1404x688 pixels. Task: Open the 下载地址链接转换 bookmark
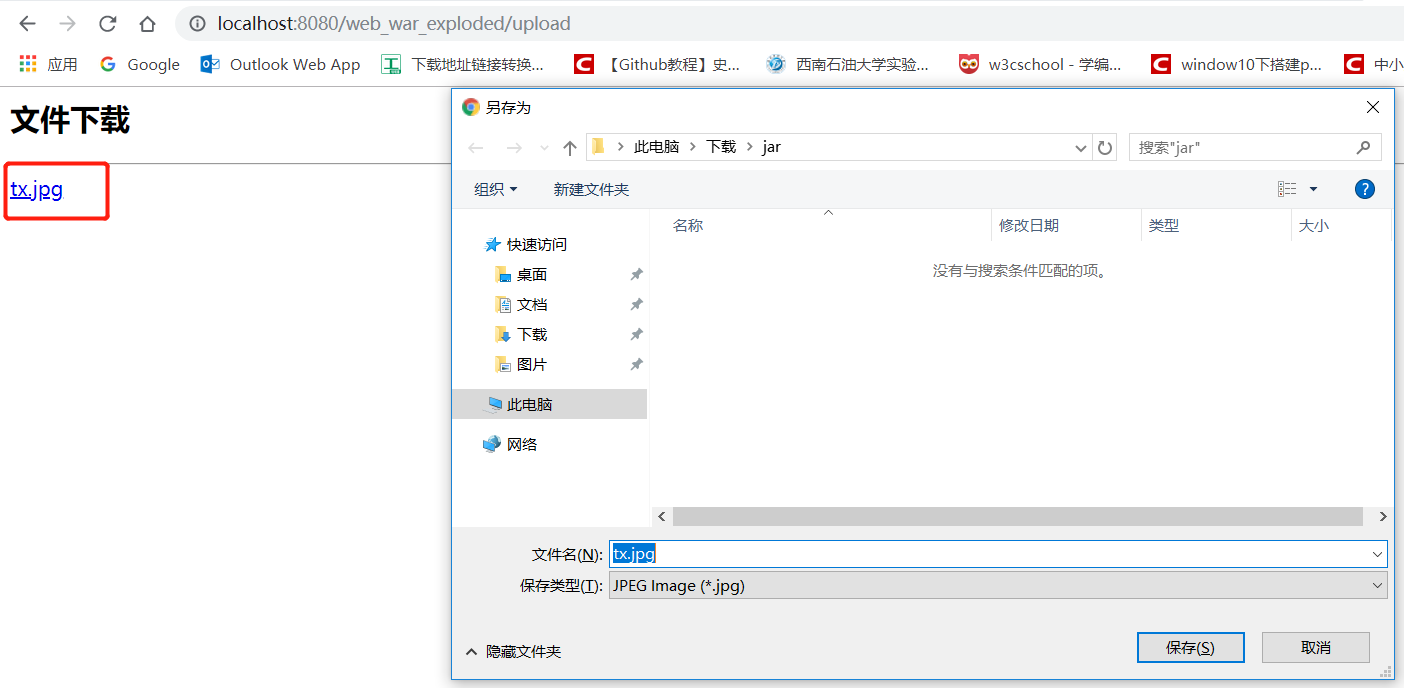click(463, 64)
